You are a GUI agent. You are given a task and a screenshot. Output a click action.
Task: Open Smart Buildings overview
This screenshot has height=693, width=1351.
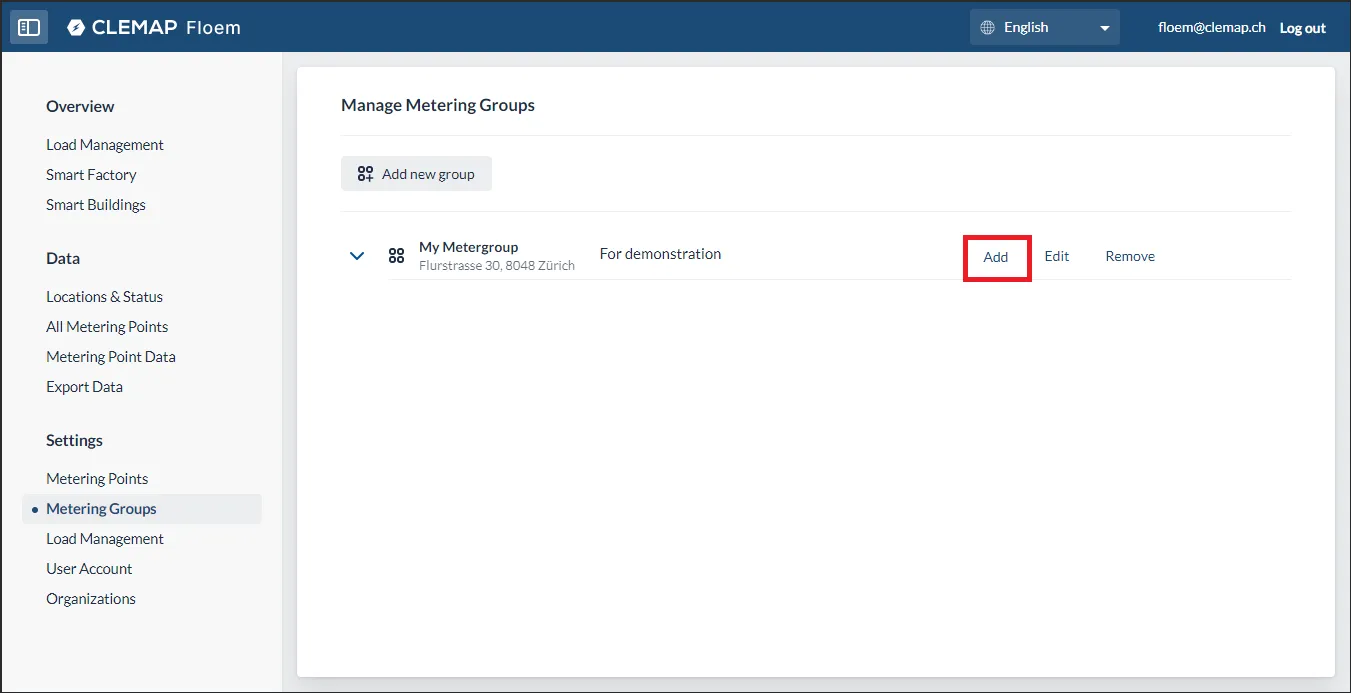(x=96, y=205)
